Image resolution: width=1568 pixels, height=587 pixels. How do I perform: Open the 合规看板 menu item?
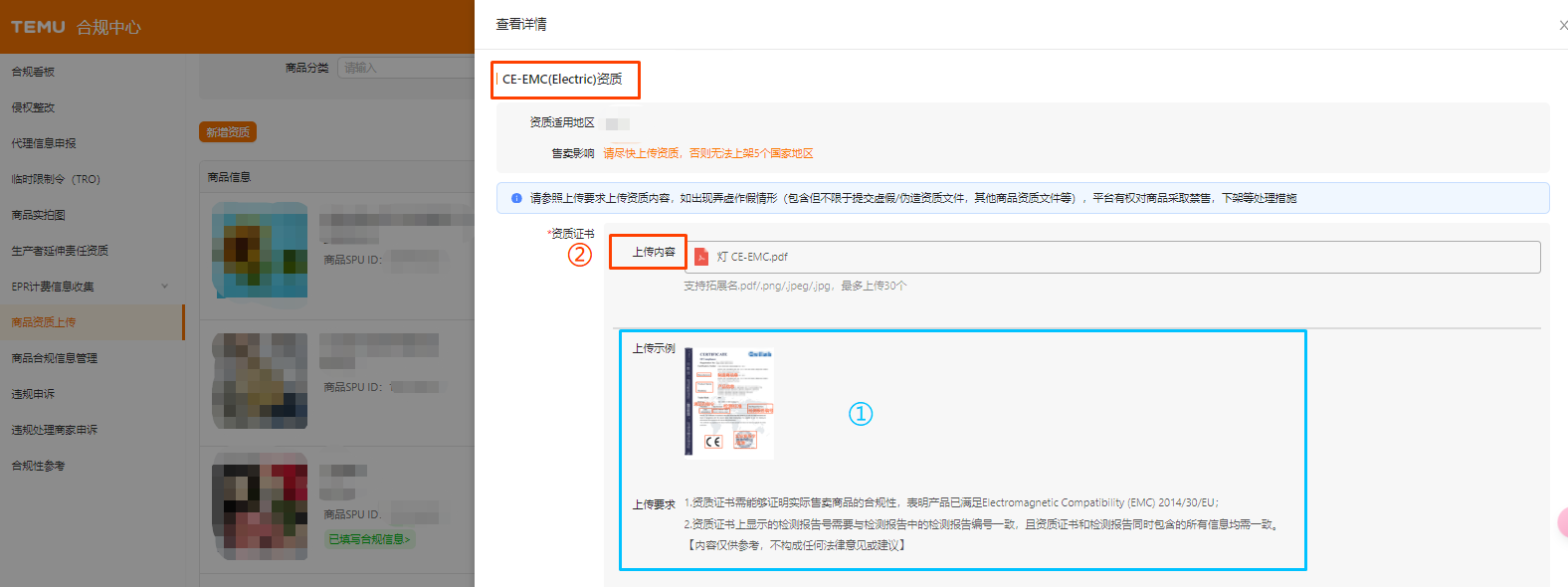tap(33, 72)
